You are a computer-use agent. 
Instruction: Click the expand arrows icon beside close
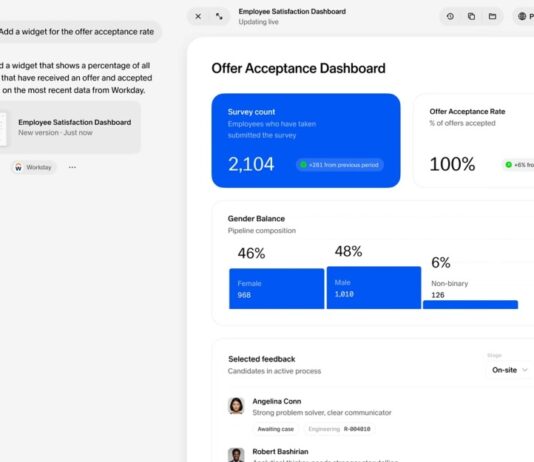(219, 16)
